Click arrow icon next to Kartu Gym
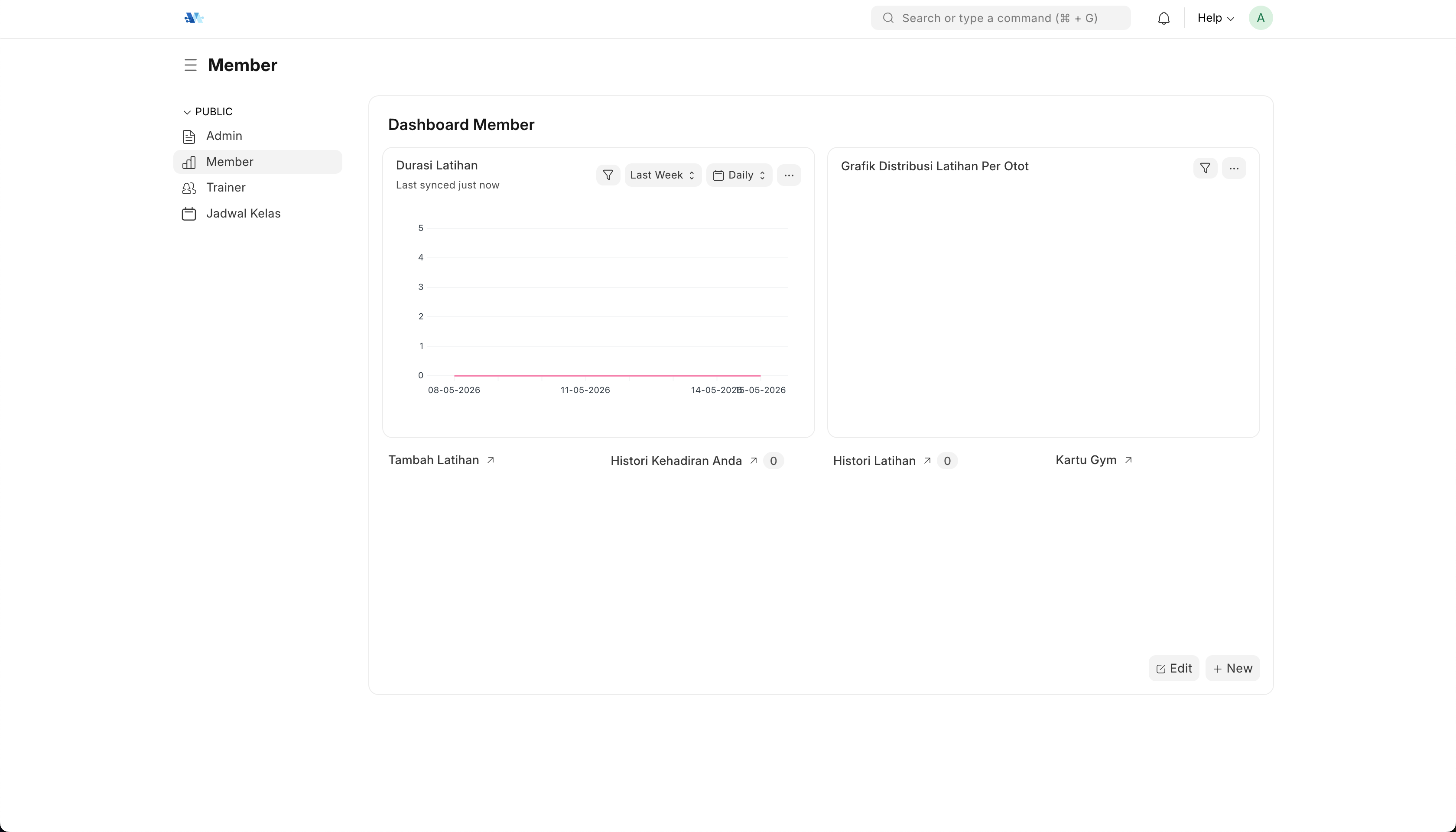This screenshot has height=832, width=1456. coord(1128,460)
